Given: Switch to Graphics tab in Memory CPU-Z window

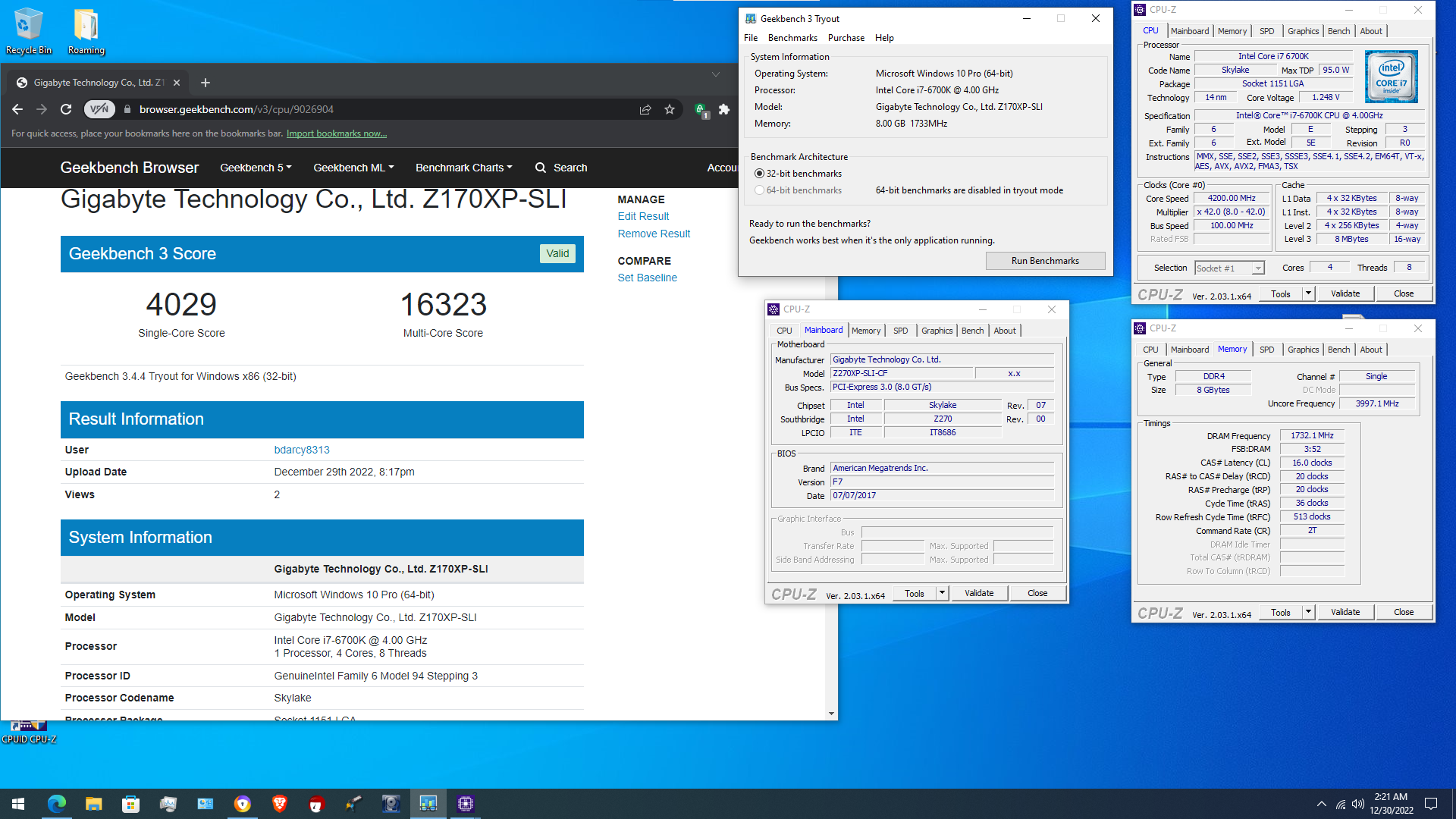Looking at the screenshot, I should (x=1303, y=350).
